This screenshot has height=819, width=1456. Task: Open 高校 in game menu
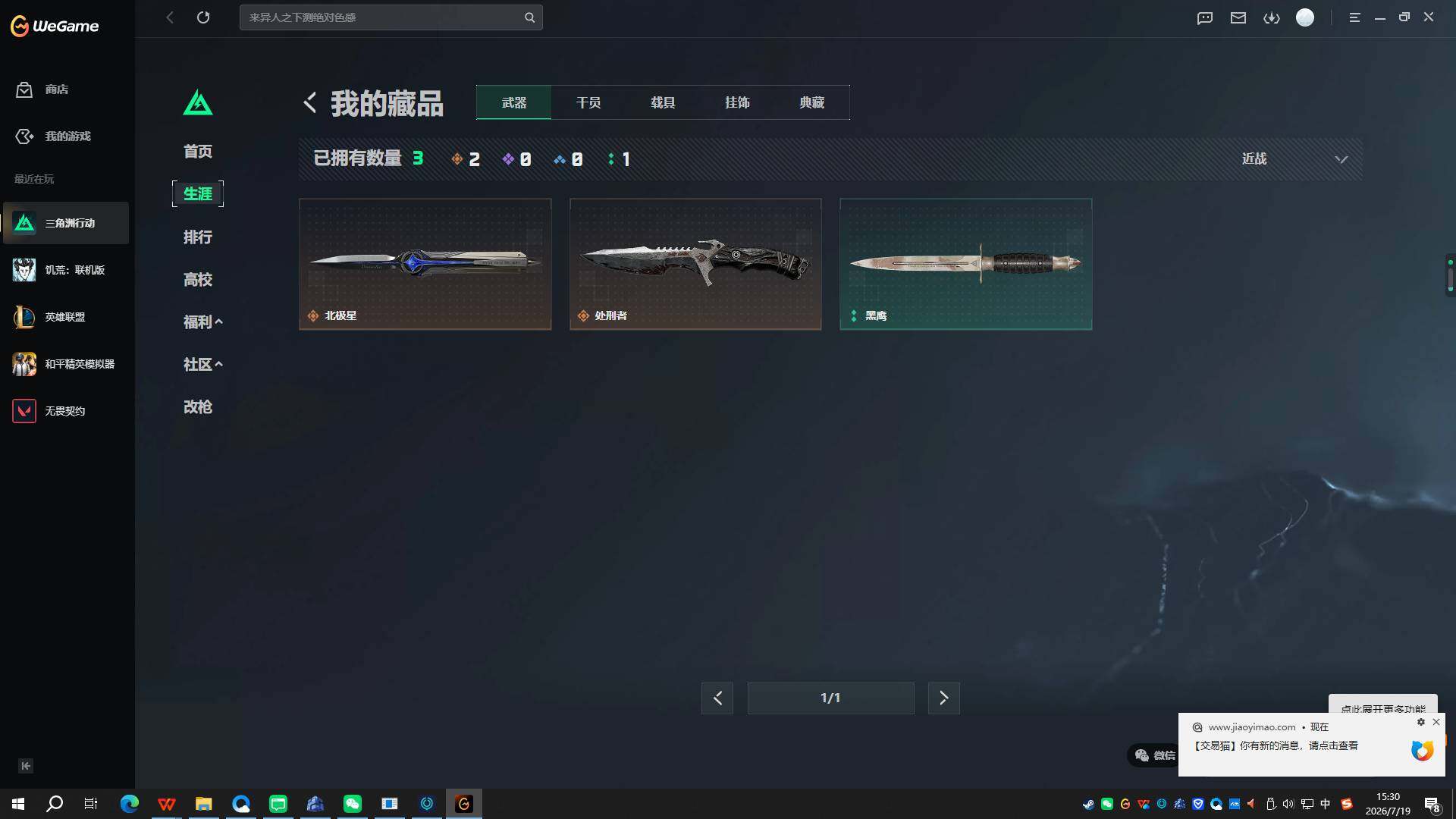198,280
